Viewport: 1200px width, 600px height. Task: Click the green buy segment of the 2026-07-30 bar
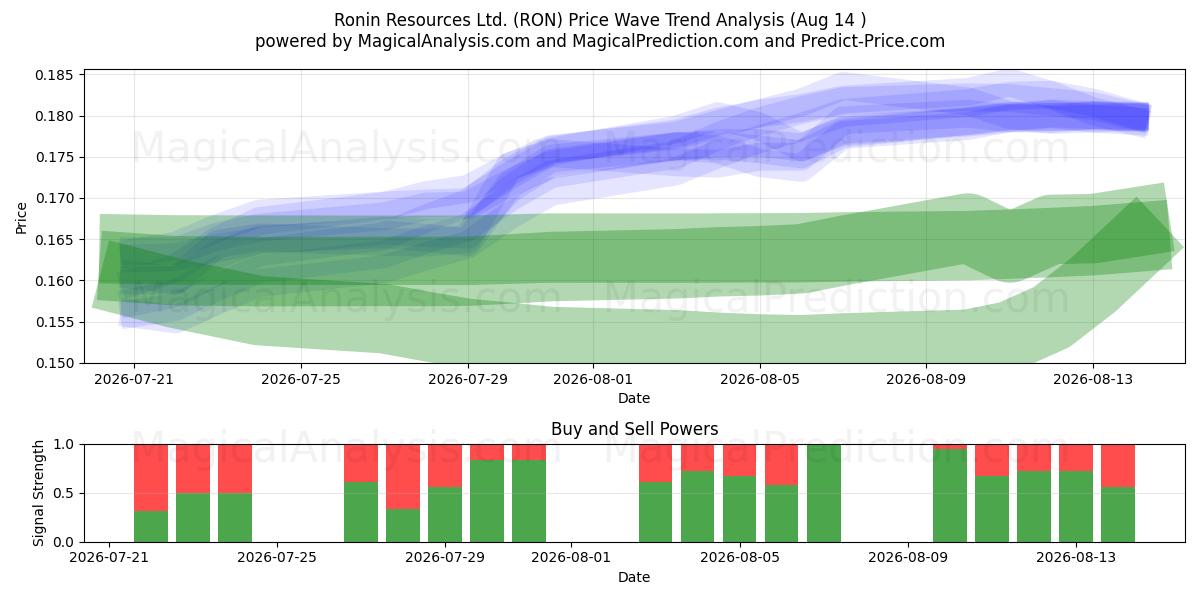pos(487,501)
